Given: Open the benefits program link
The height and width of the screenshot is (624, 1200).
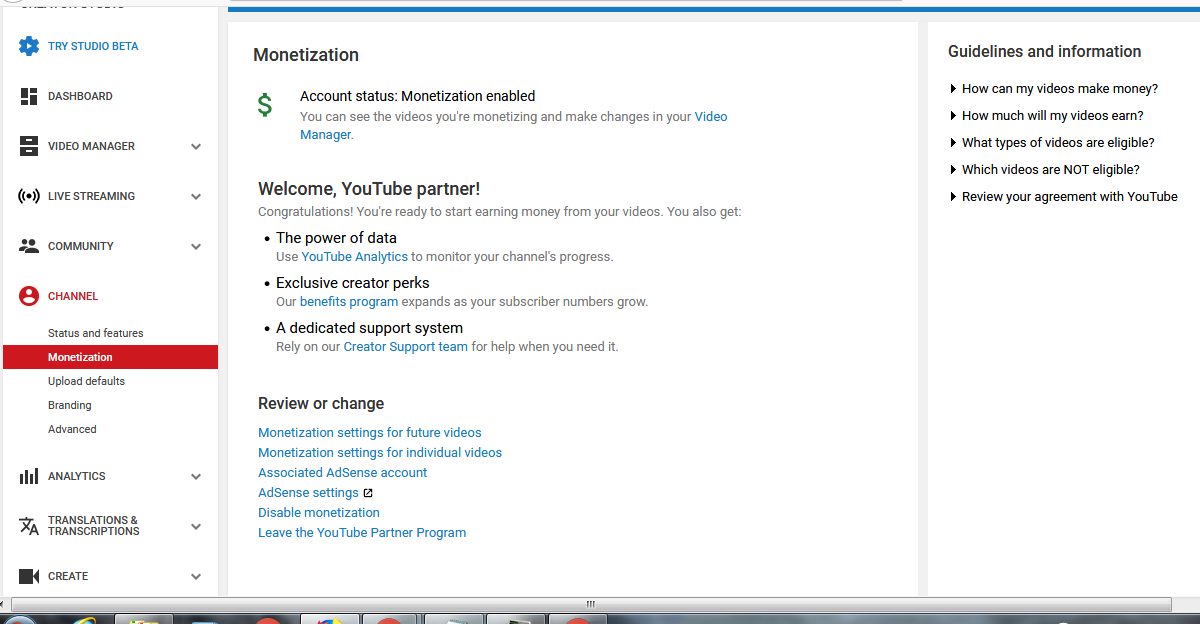Looking at the screenshot, I should pos(349,302).
